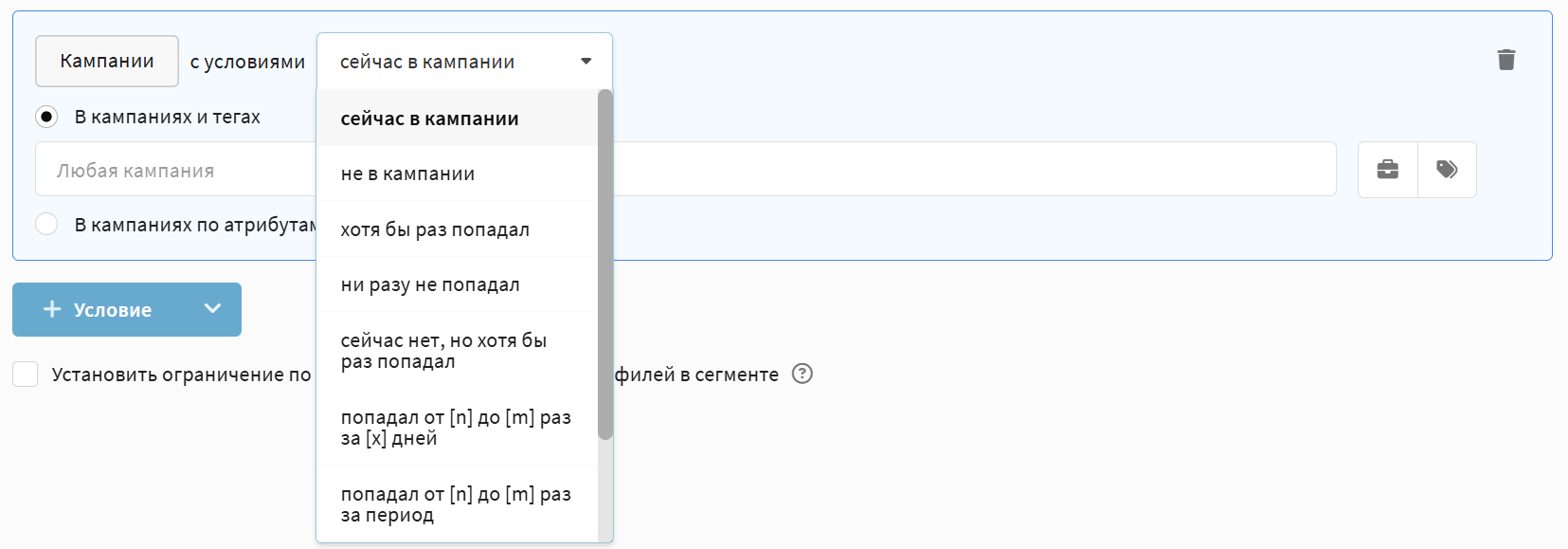1568x549 pixels.
Task: Collapse 'сейчас в кампании' dropdown
Action: pyautogui.click(x=586, y=62)
